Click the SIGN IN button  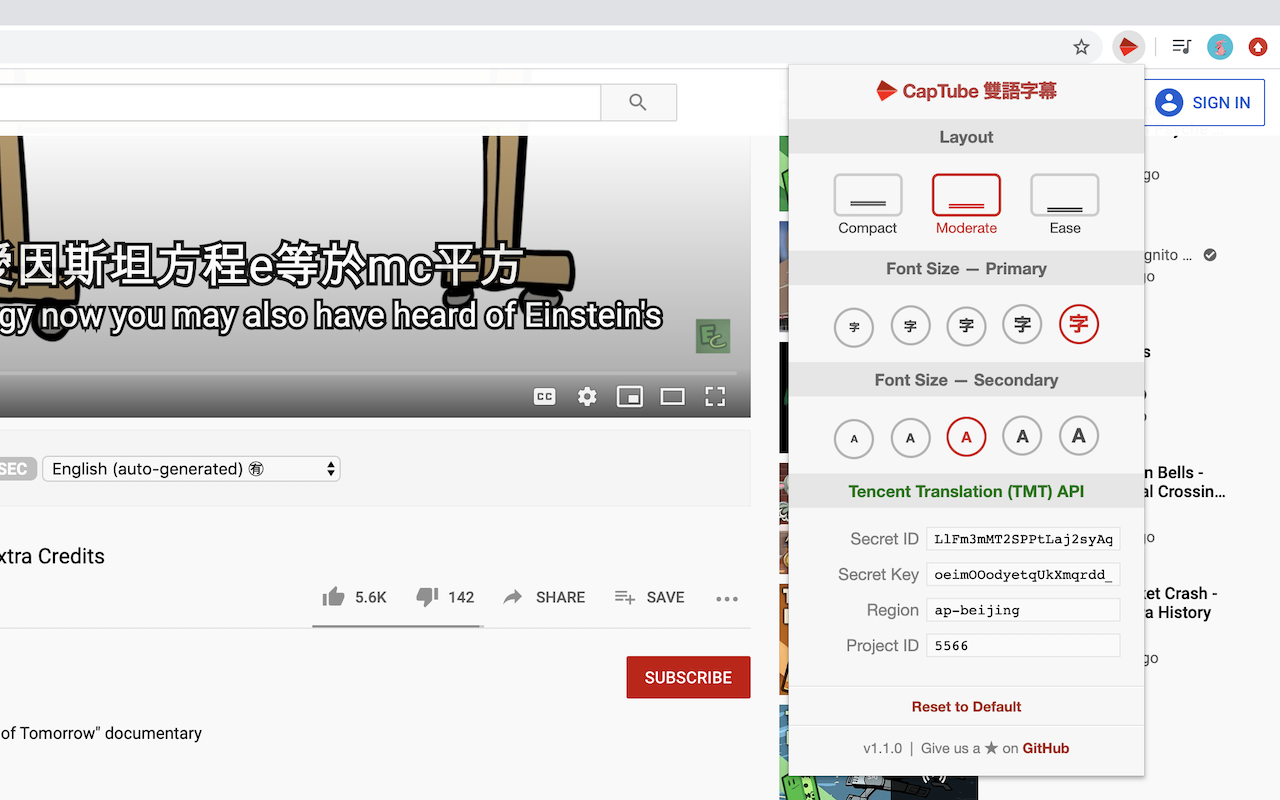point(1203,102)
